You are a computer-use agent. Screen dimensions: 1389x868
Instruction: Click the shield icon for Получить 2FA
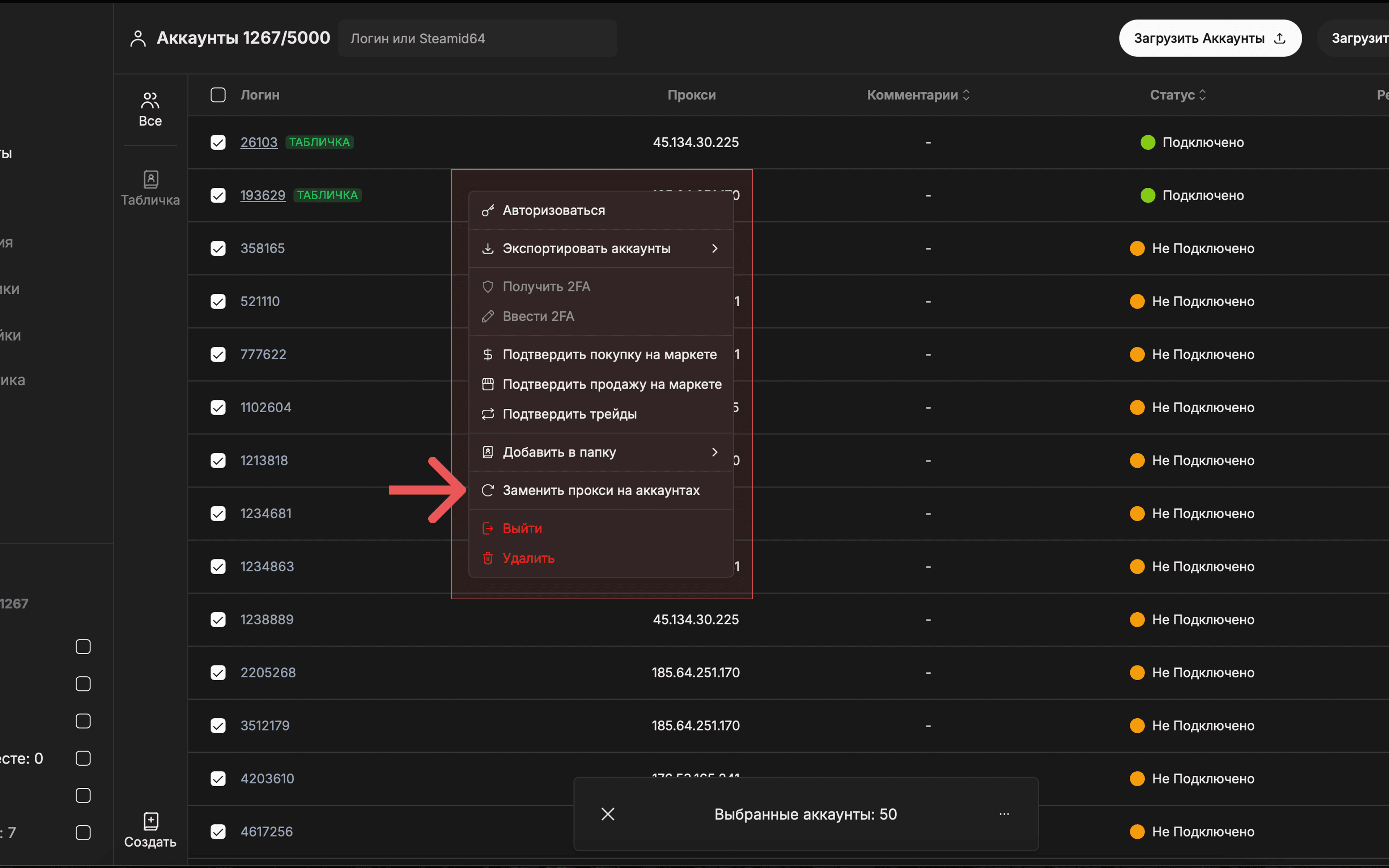[488, 286]
